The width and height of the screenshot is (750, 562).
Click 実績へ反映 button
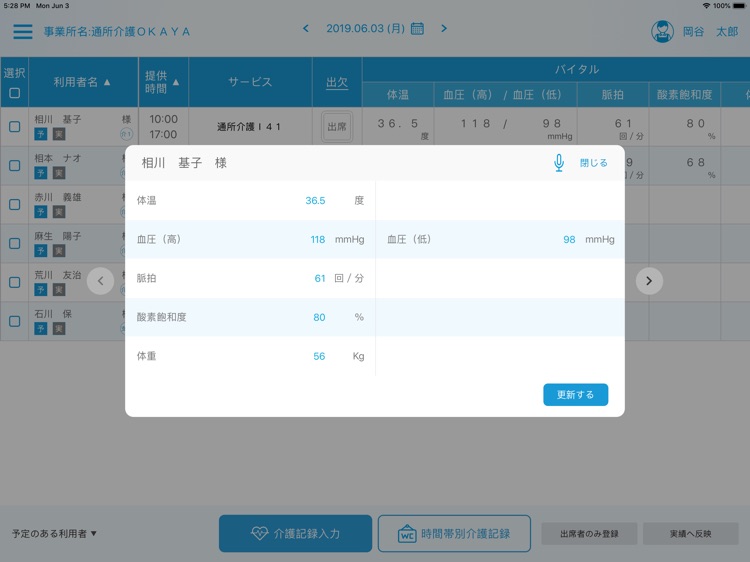tap(690, 533)
